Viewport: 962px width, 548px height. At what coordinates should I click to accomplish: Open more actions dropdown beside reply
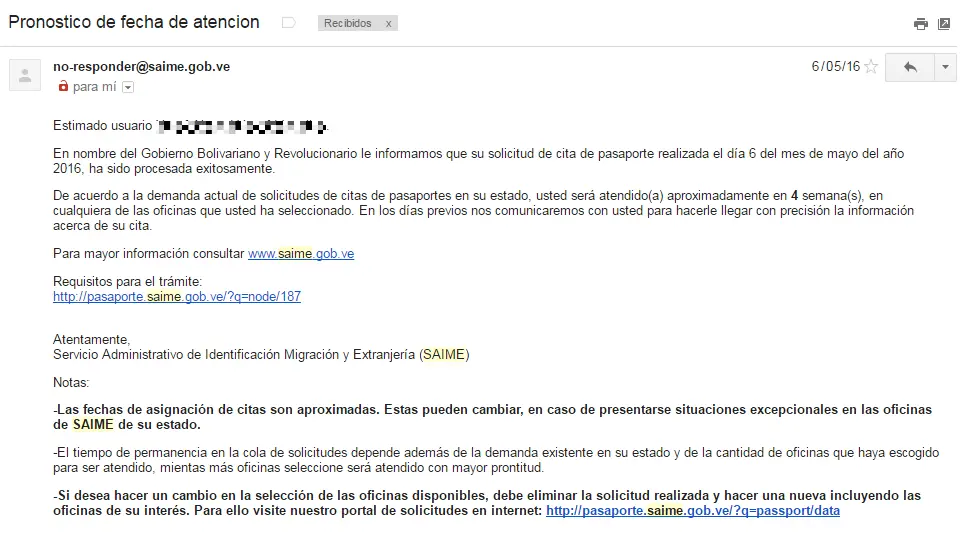pos(945,67)
